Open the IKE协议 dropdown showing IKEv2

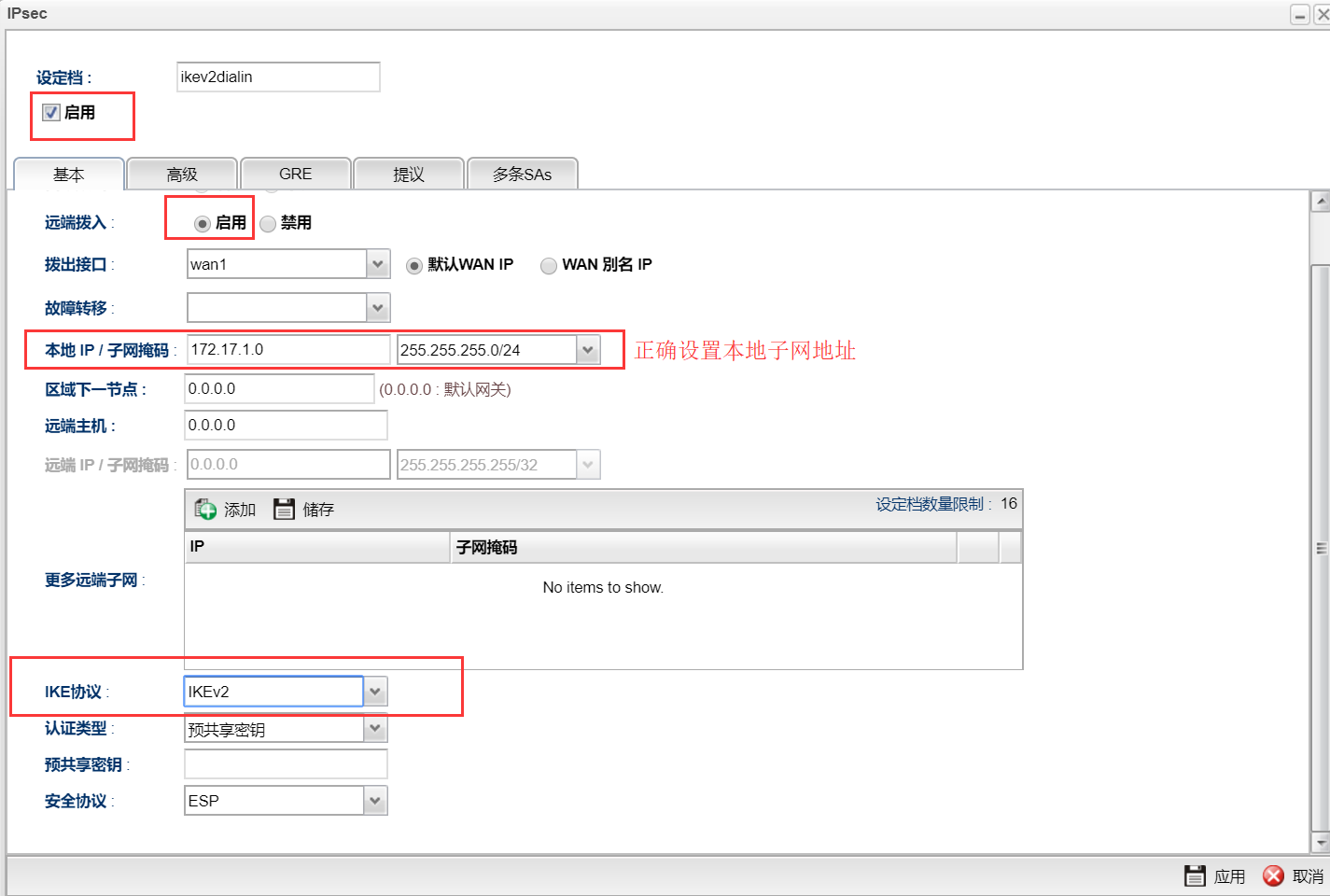pyautogui.click(x=375, y=692)
